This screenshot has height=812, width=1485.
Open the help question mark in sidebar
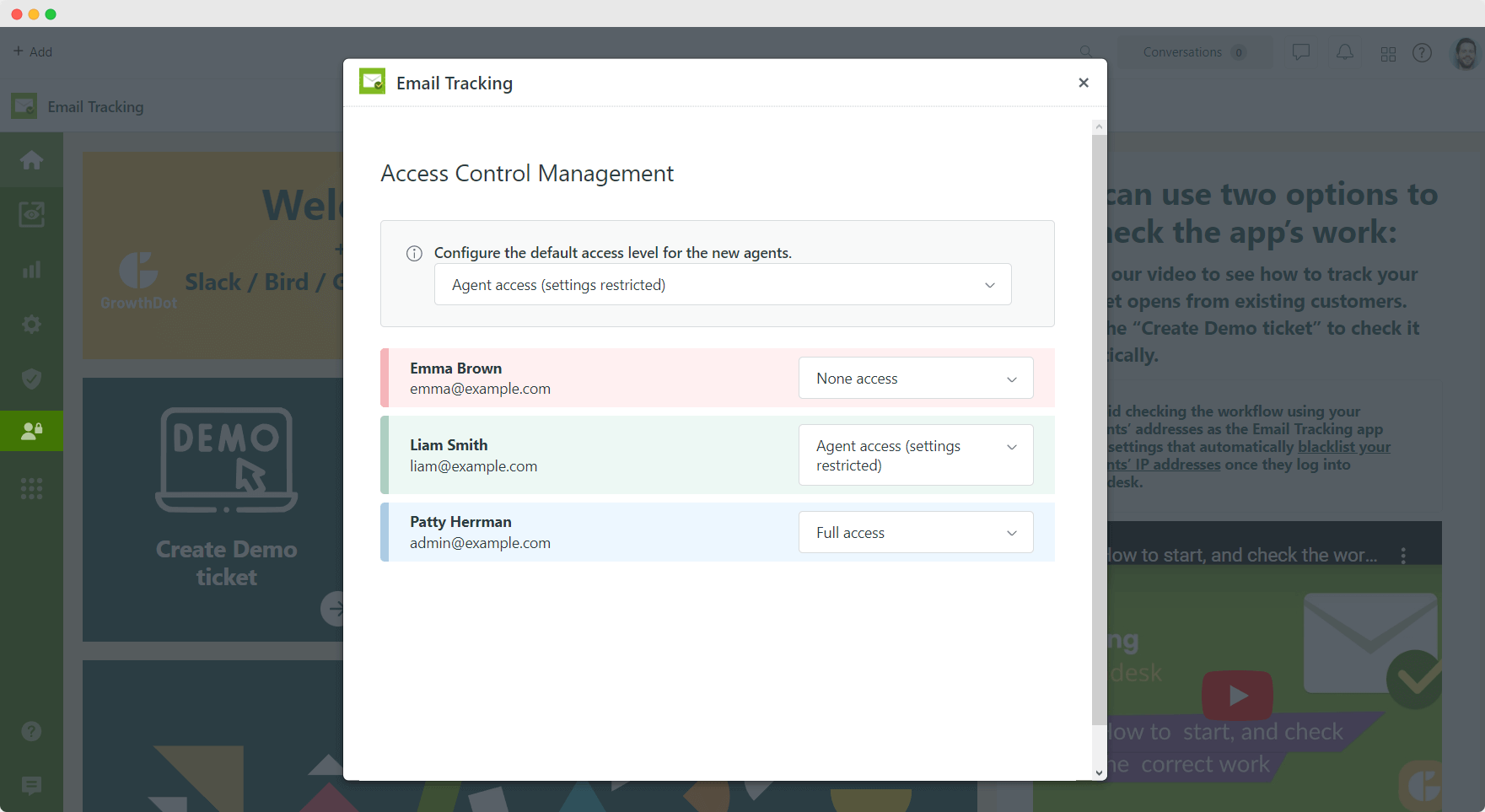coord(31,731)
